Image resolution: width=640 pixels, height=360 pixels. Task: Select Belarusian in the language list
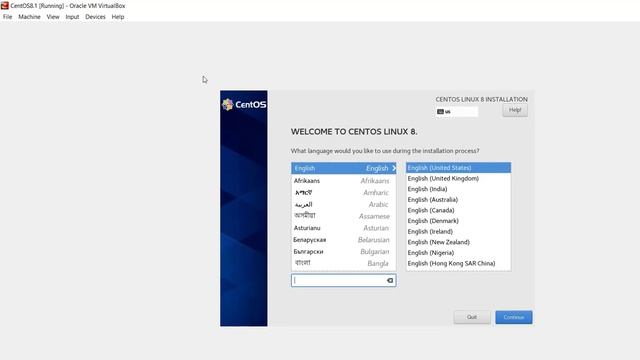click(344, 240)
